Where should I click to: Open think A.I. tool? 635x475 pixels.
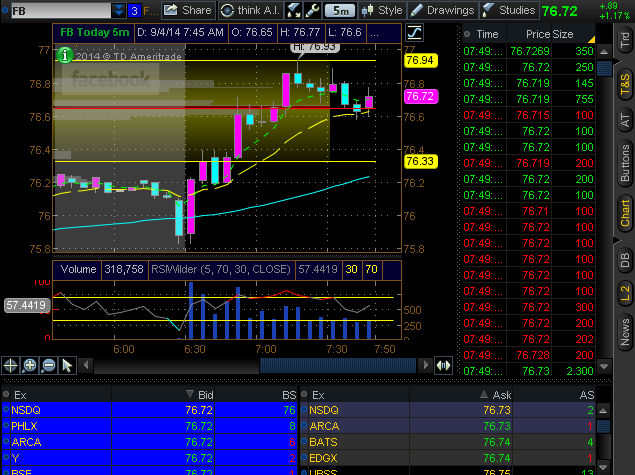(251, 10)
